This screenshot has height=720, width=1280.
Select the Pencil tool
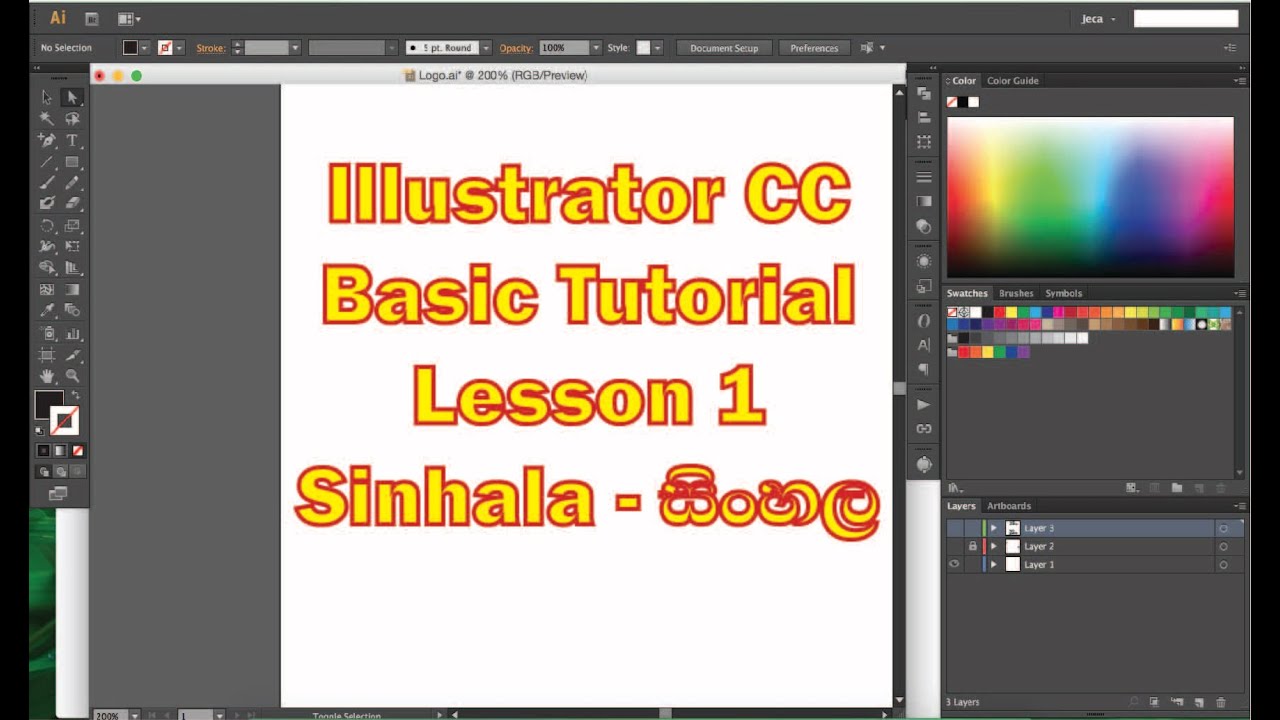(72, 182)
